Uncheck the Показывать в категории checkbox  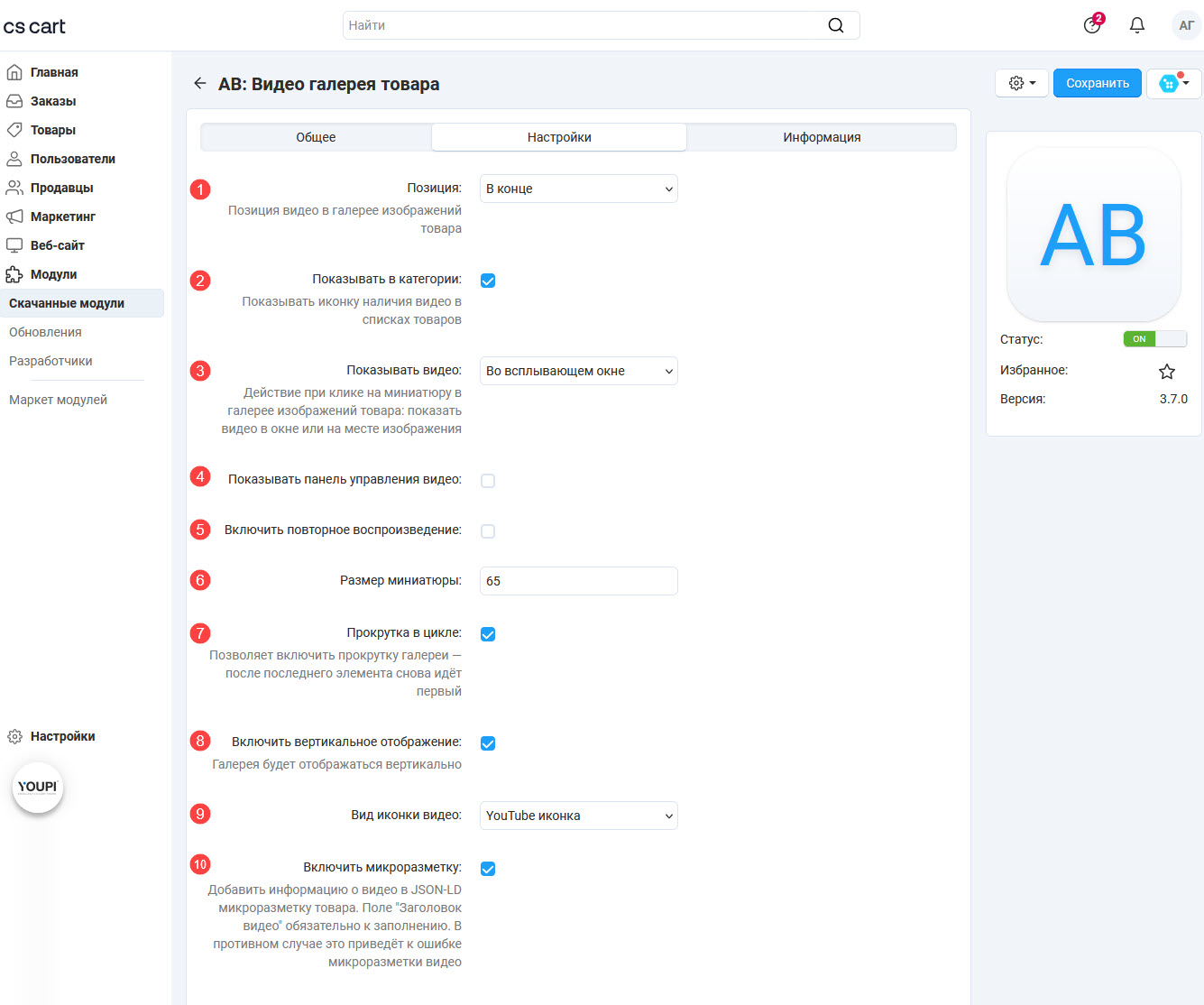[488, 281]
